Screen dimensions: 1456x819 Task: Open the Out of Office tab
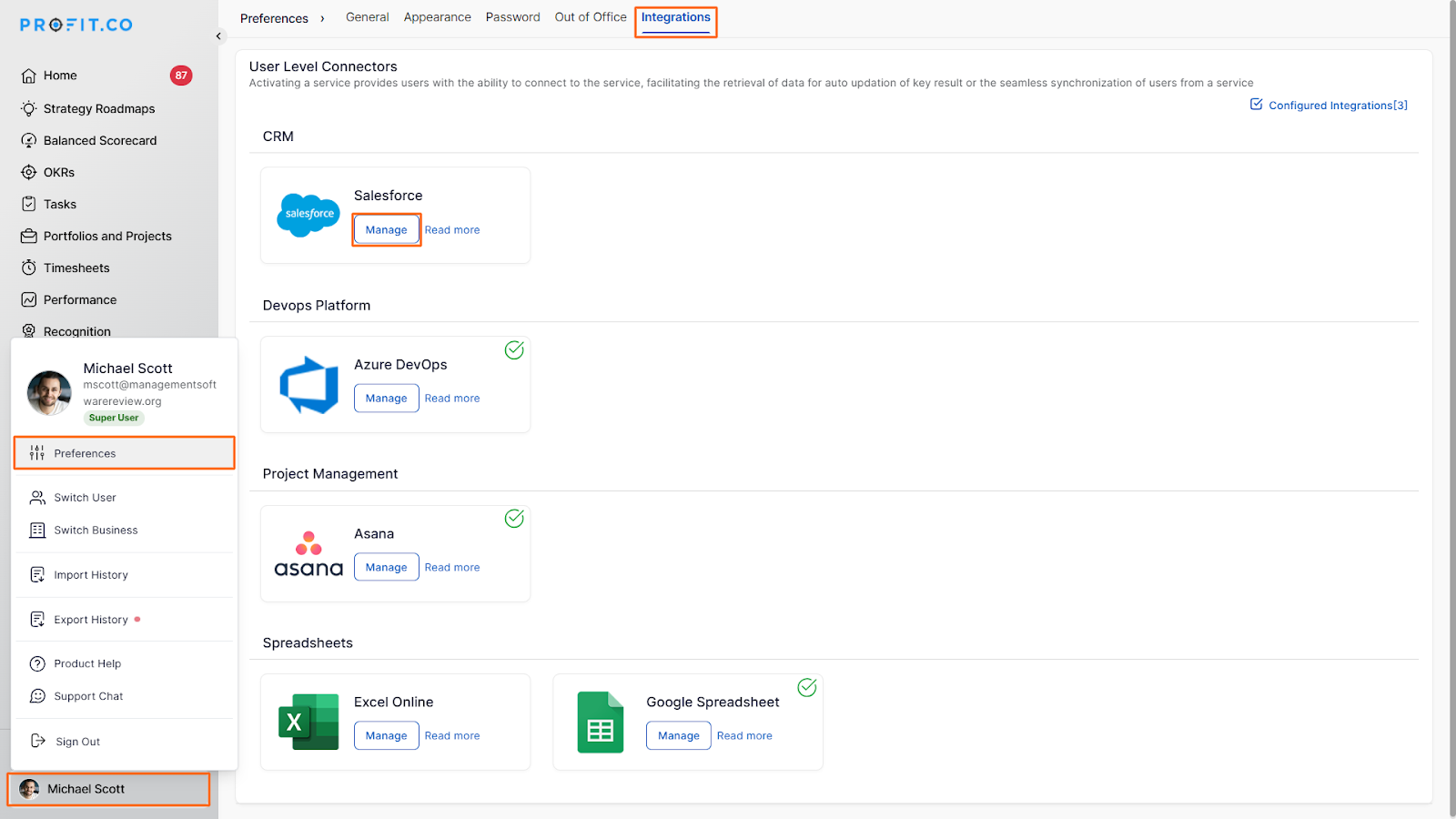click(x=591, y=17)
